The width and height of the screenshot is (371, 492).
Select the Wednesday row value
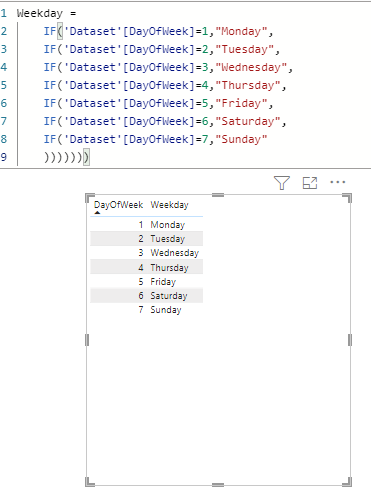pos(174,253)
